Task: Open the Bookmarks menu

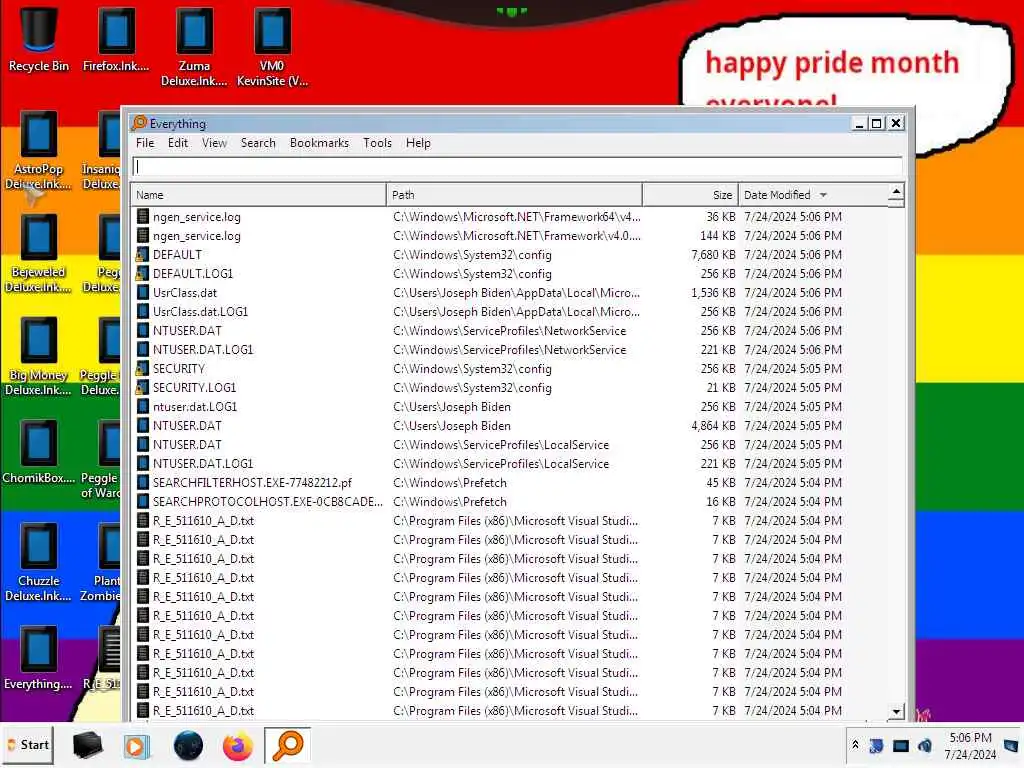Action: pyautogui.click(x=319, y=143)
